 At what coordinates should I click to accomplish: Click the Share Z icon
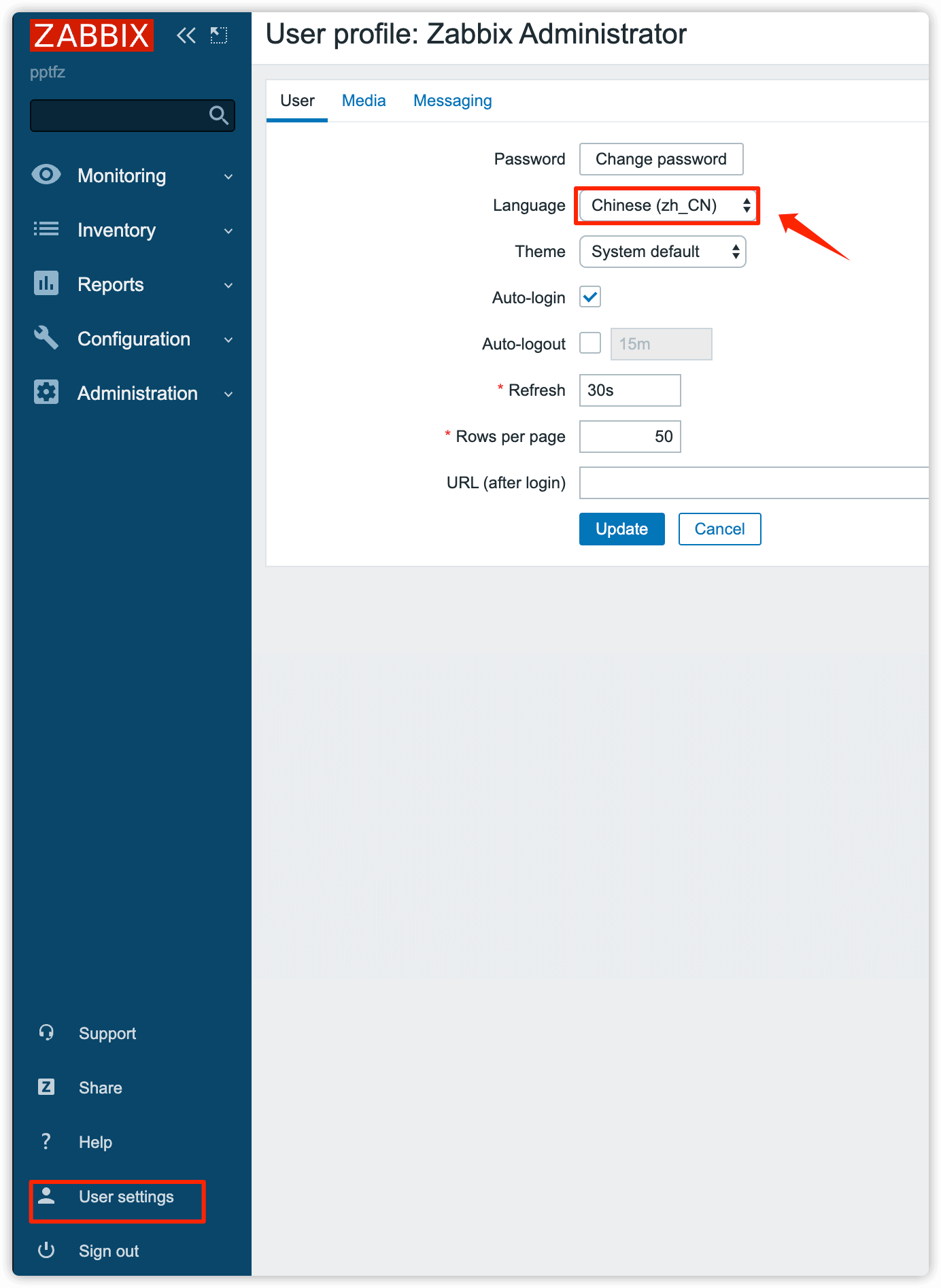46,1087
